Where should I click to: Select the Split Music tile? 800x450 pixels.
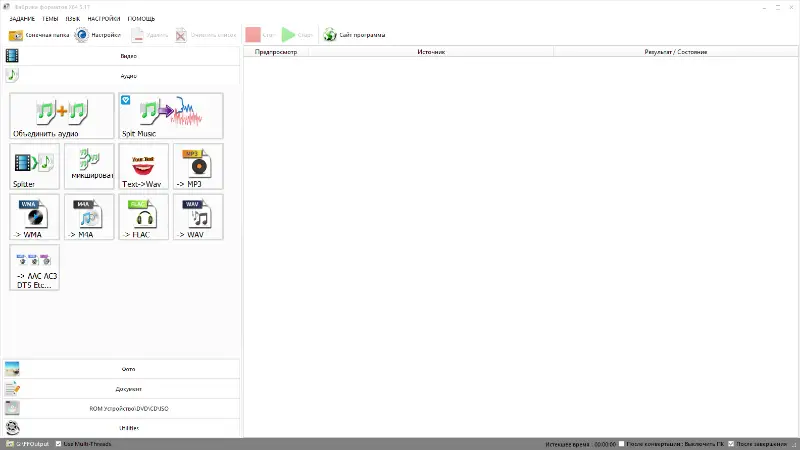pos(171,116)
